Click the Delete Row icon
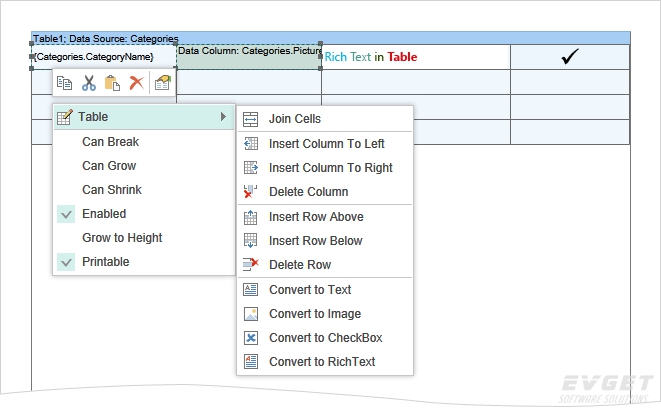Image resolution: width=661 pixels, height=409 pixels. click(250, 264)
